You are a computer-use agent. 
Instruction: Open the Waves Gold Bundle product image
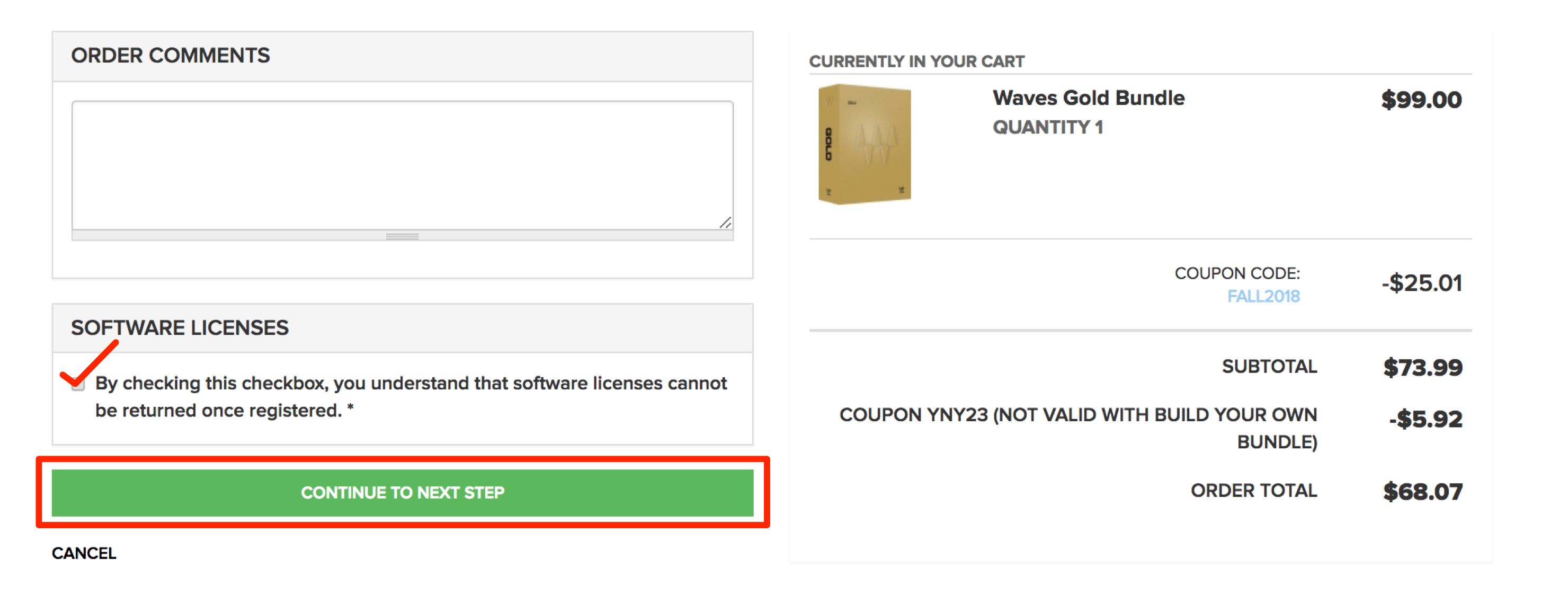(865, 144)
